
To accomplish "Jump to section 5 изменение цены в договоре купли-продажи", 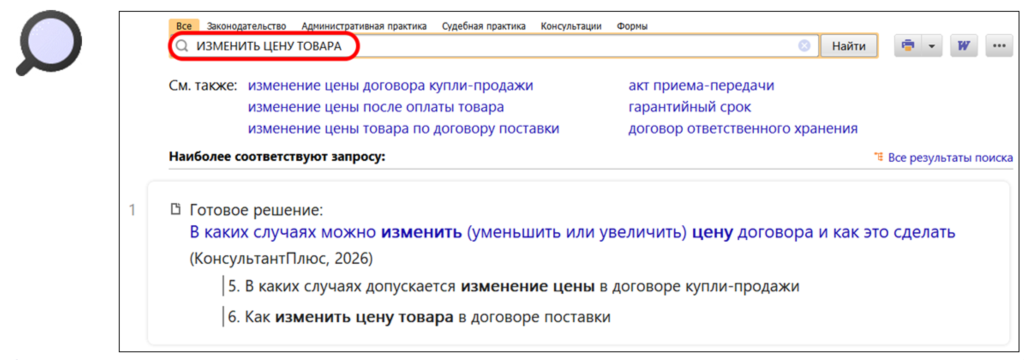I will tap(514, 287).
